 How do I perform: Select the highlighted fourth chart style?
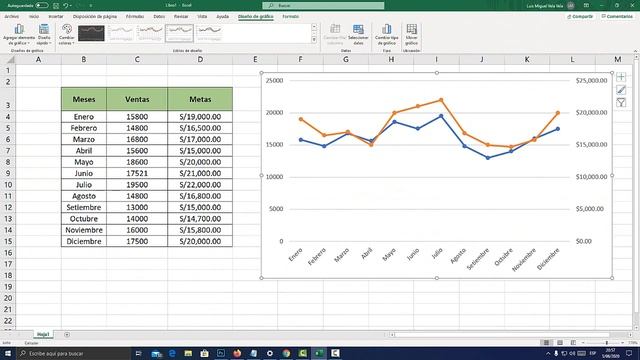179,33
